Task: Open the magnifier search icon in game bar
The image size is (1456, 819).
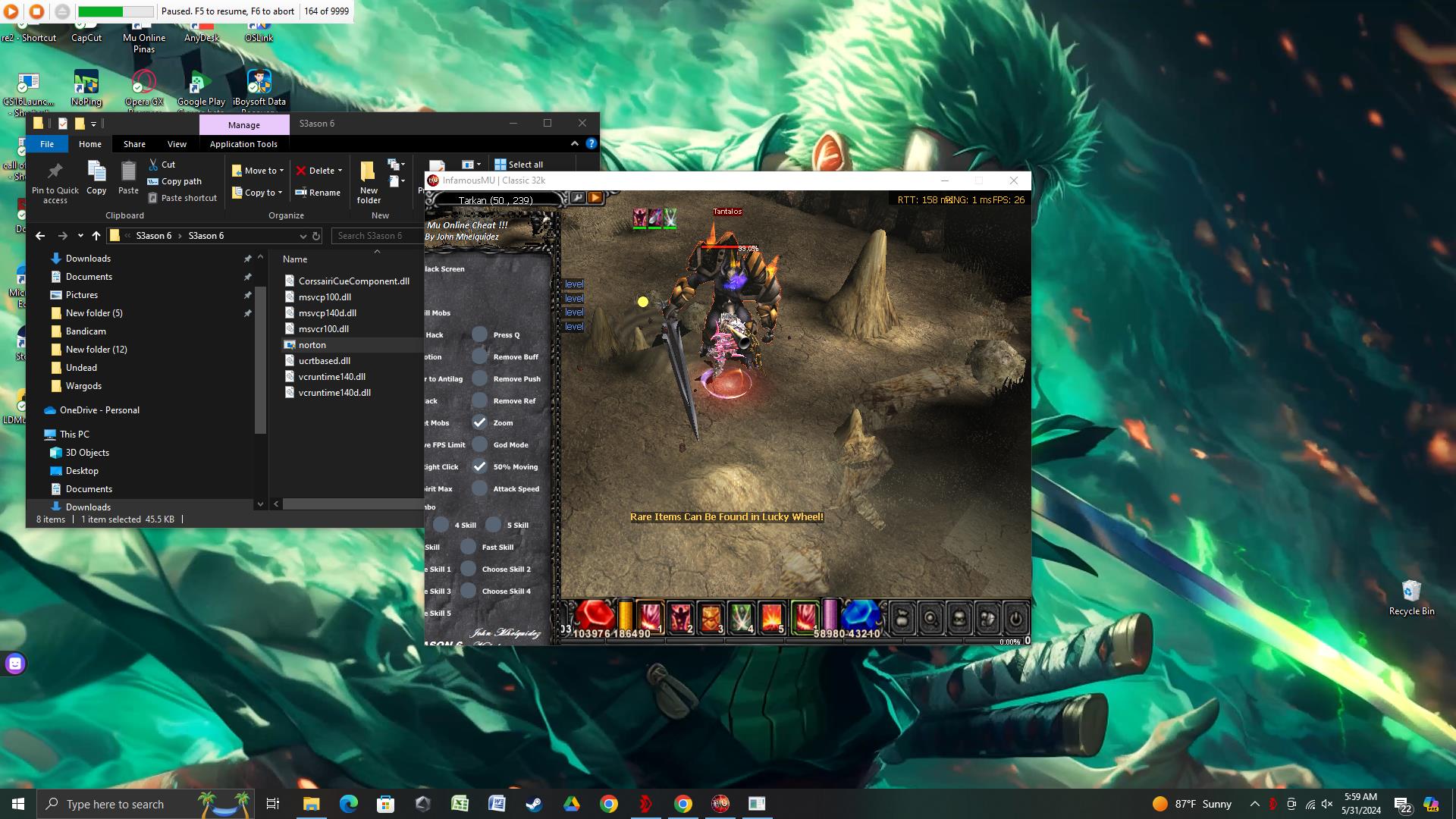Action: (x=930, y=619)
